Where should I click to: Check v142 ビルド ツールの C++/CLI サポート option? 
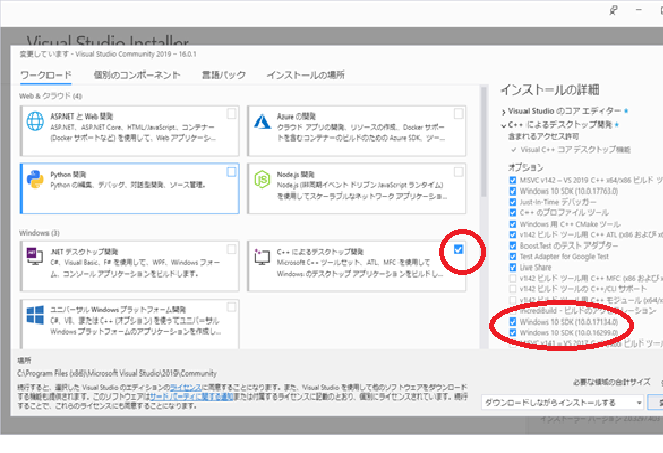point(513,289)
